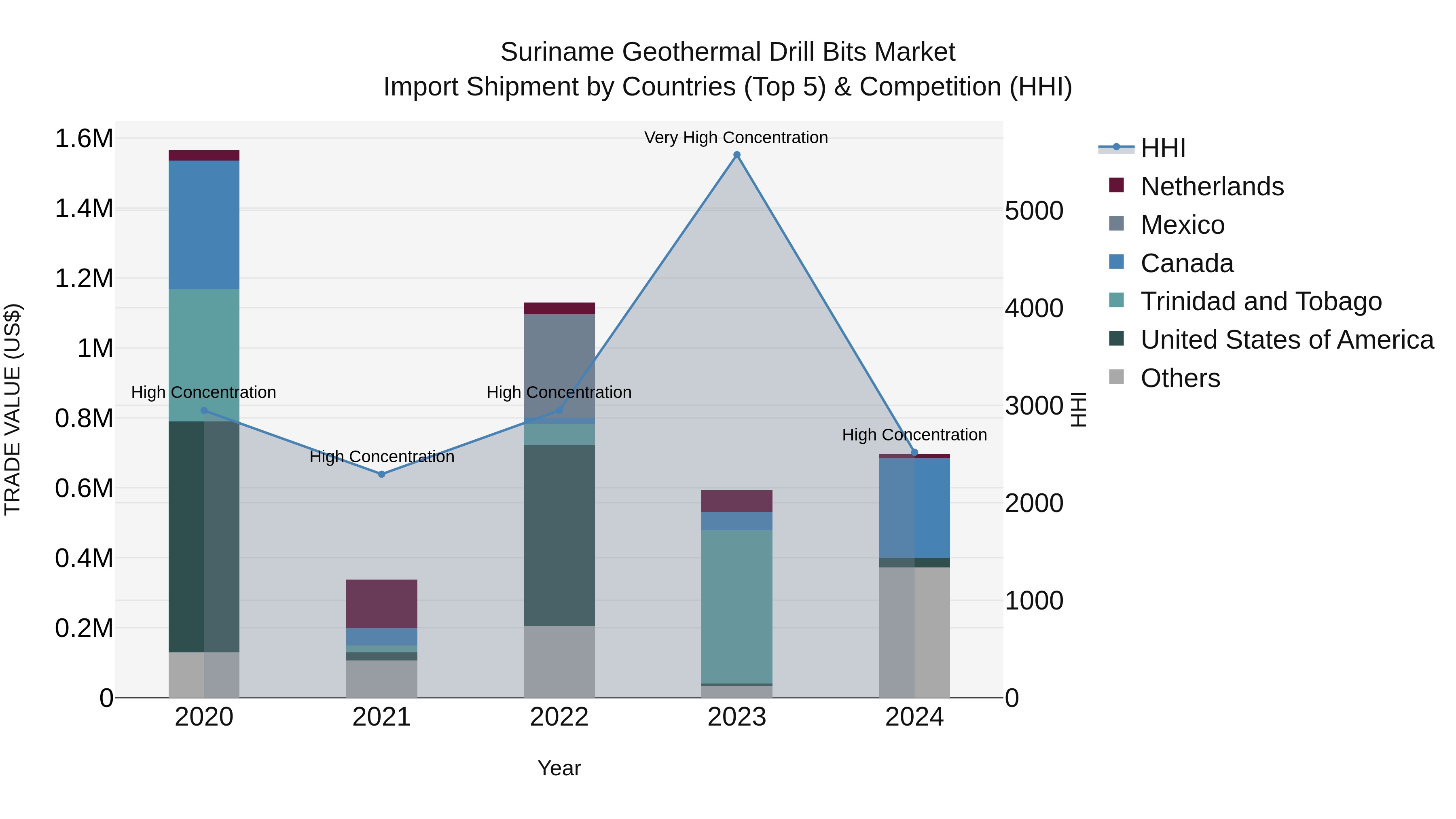Click the 2024 Canada bar segment

click(x=914, y=508)
